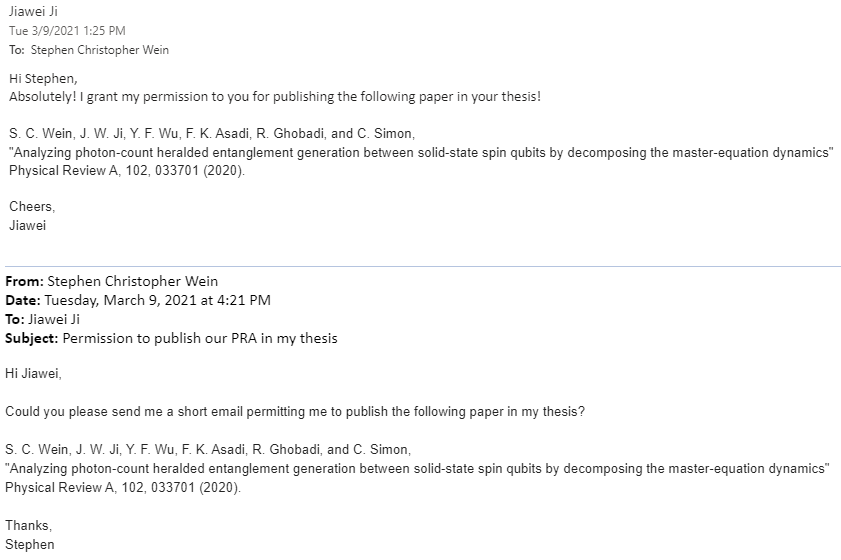
Task: Click the Jiawei signature in reply
Action: (27, 225)
